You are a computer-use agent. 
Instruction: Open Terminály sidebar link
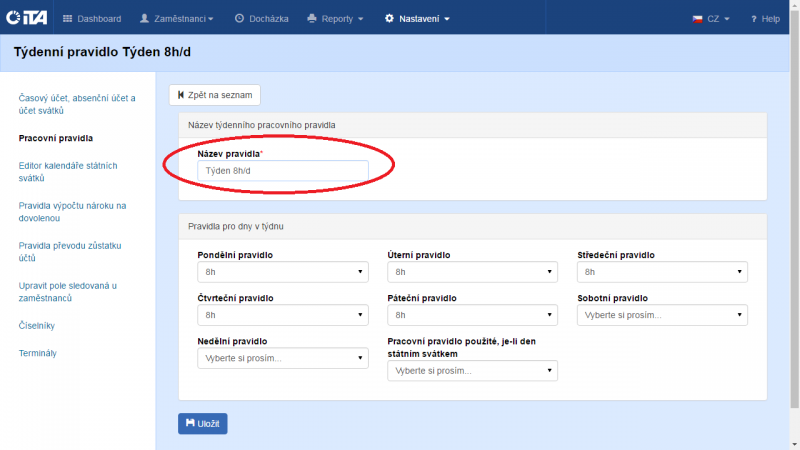click(38, 353)
